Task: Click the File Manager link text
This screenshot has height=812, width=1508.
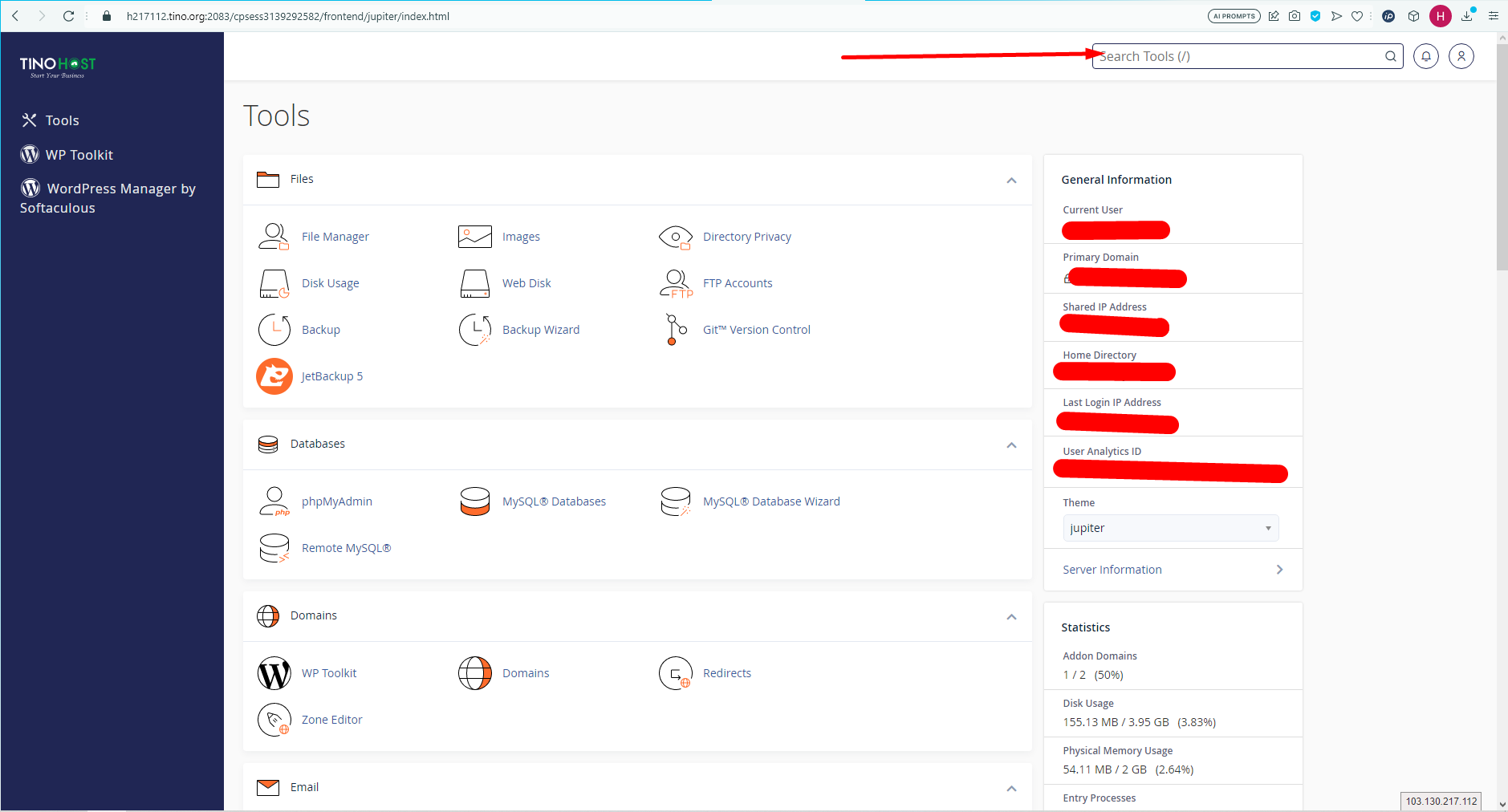Action: coord(335,237)
